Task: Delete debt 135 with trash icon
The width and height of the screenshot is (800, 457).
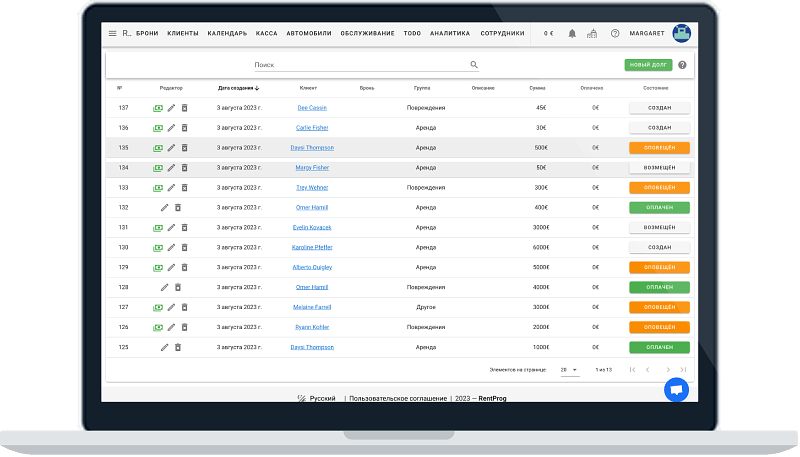Action: coord(185,147)
